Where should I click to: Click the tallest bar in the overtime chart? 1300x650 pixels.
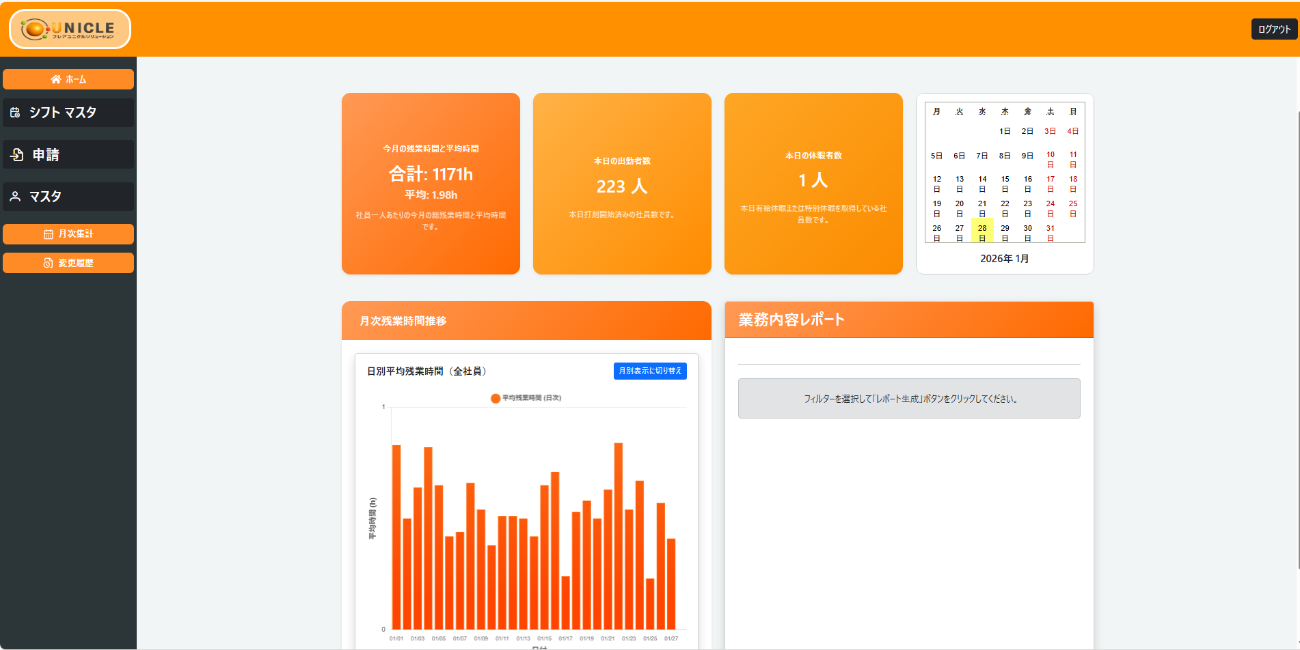617,530
